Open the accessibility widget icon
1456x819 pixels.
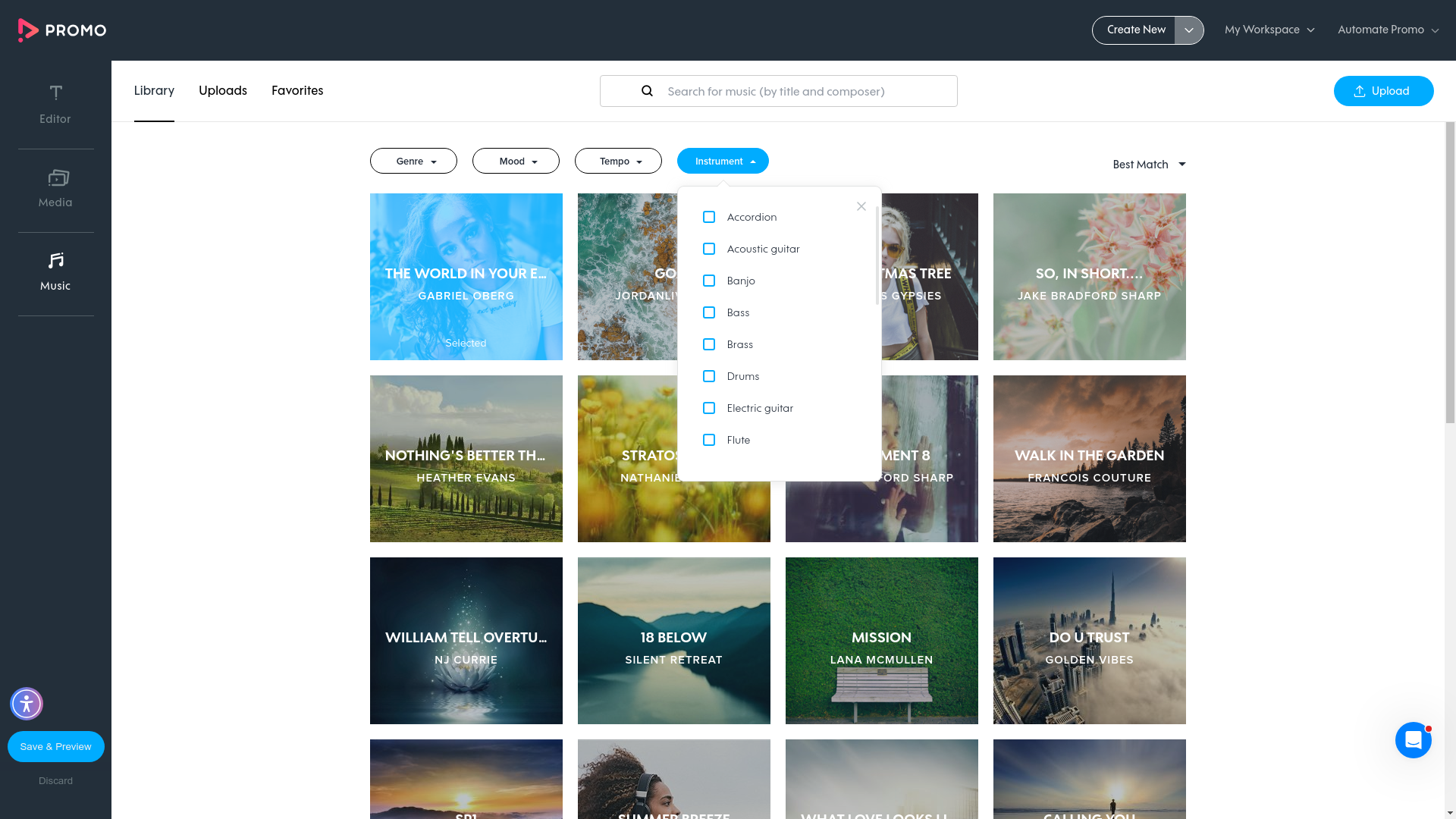click(x=27, y=704)
